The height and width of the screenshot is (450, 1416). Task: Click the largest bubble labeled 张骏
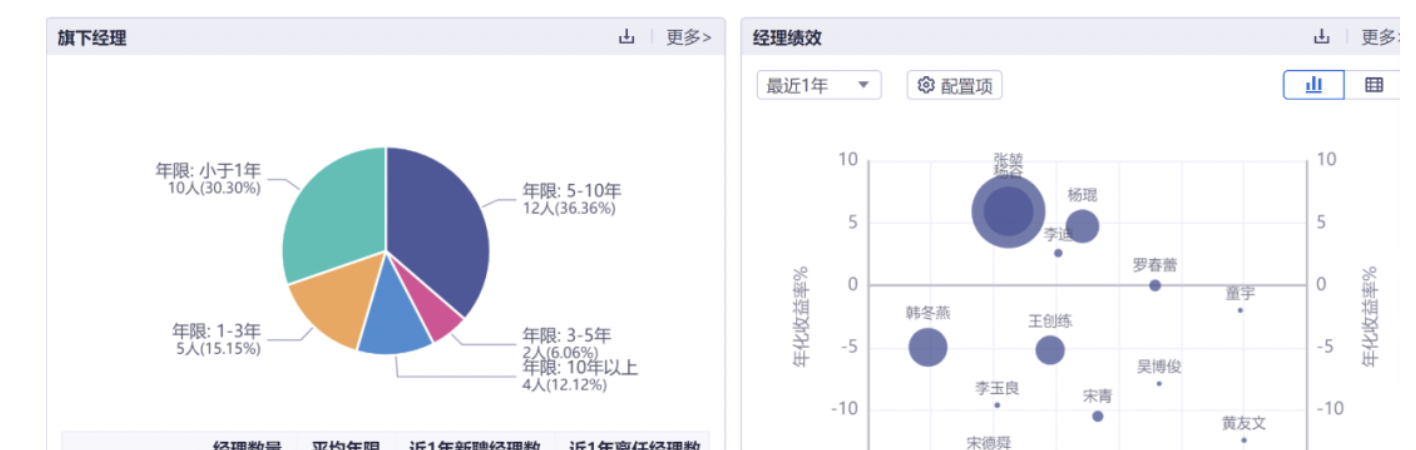tap(1009, 211)
